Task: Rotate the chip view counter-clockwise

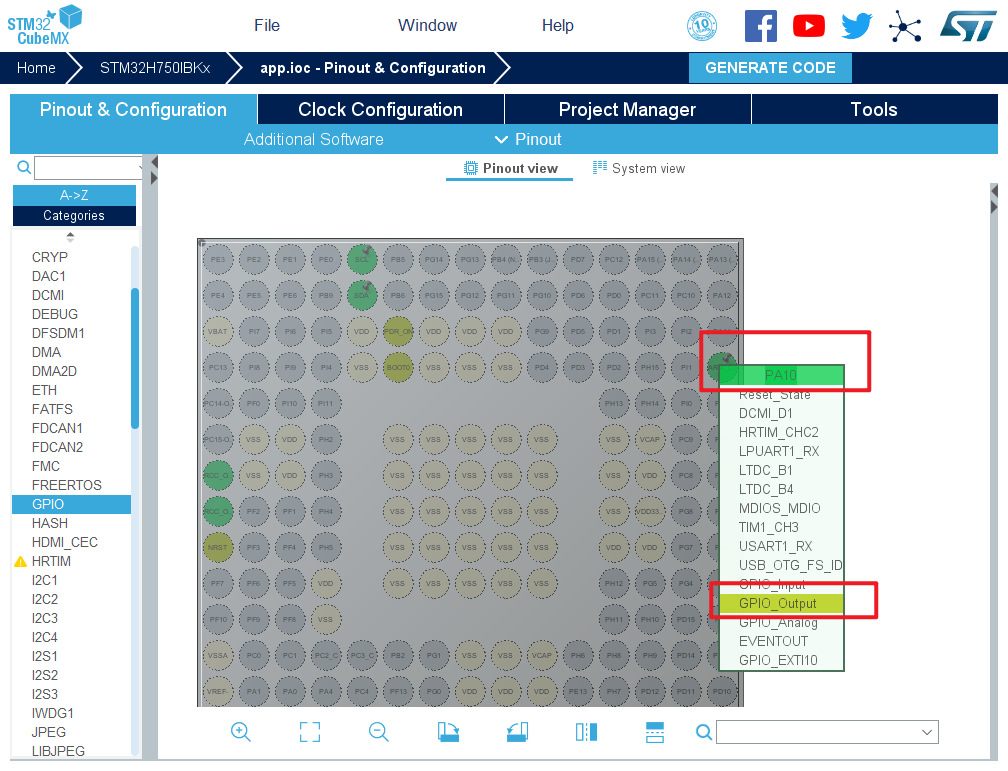Action: 517,732
